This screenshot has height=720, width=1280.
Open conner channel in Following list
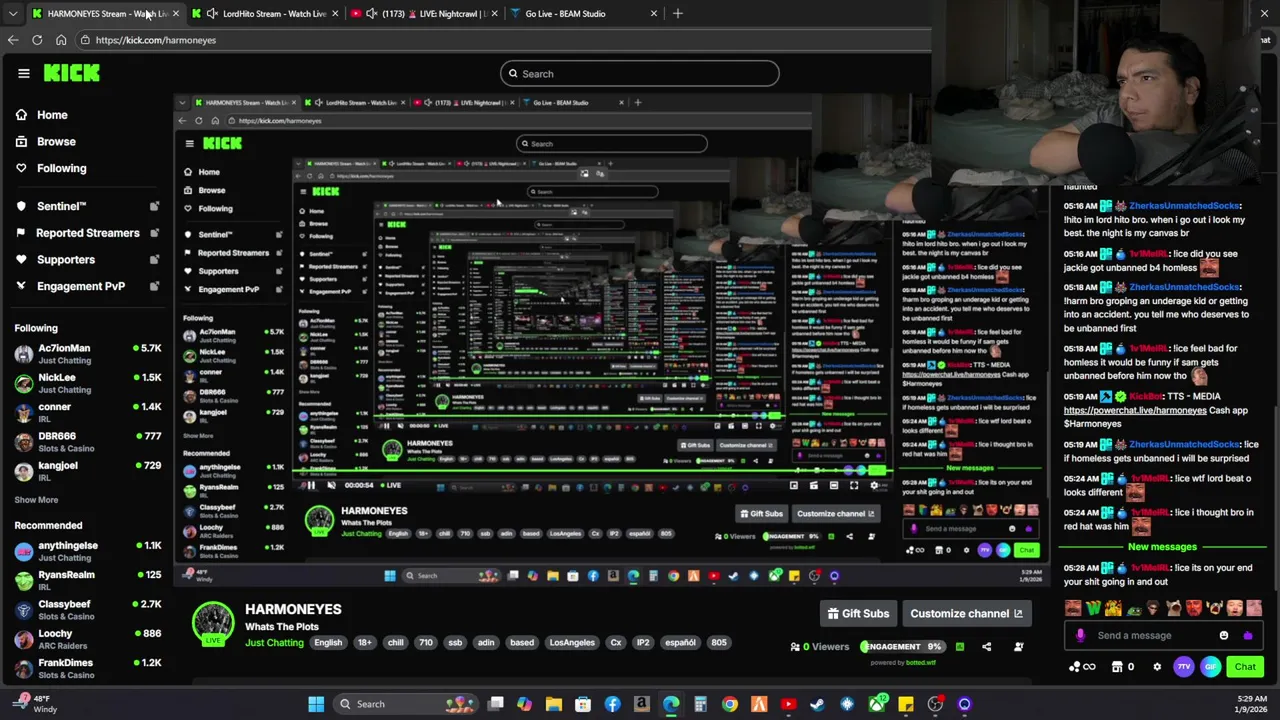point(88,413)
